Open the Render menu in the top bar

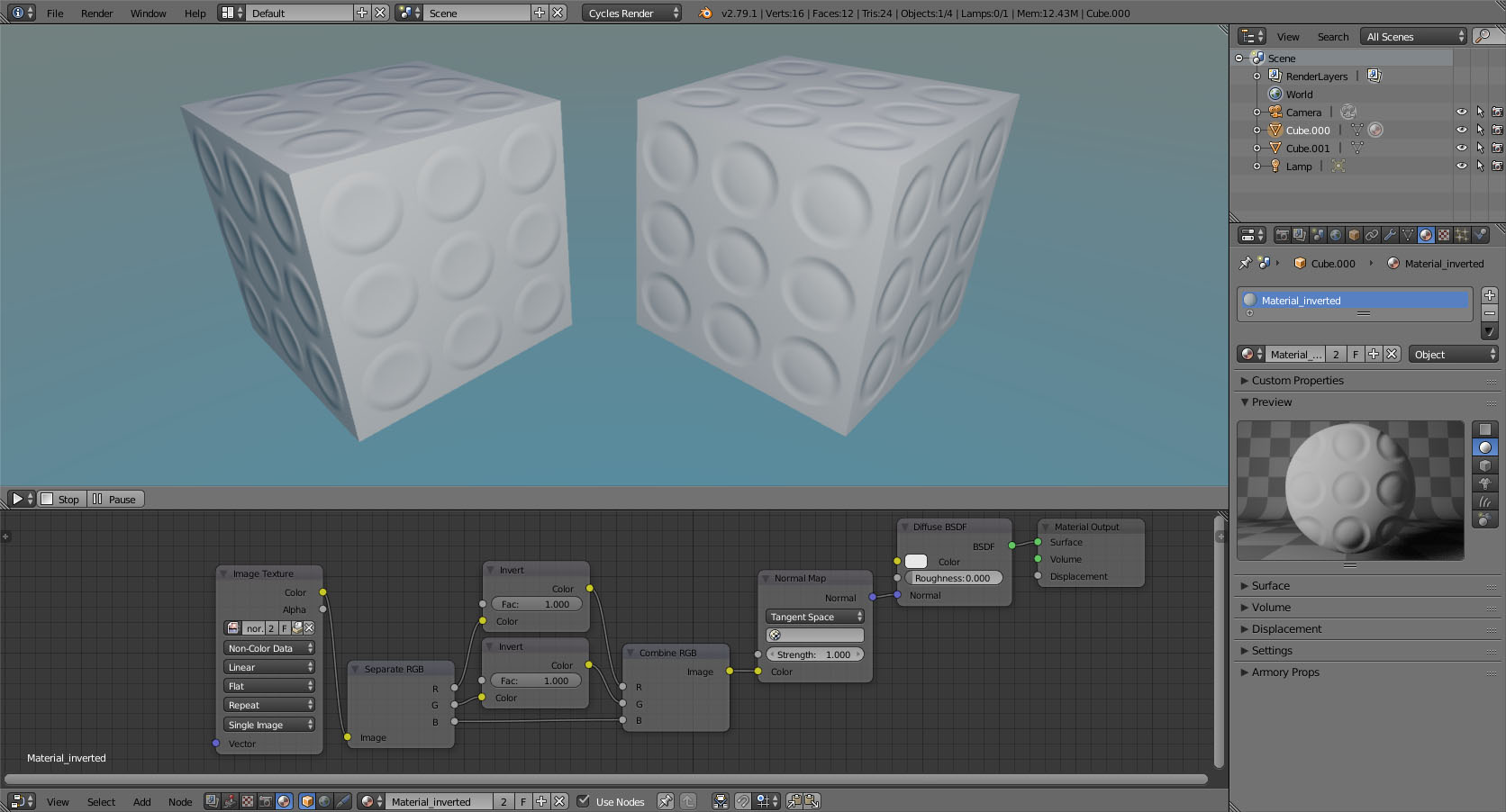coord(95,13)
